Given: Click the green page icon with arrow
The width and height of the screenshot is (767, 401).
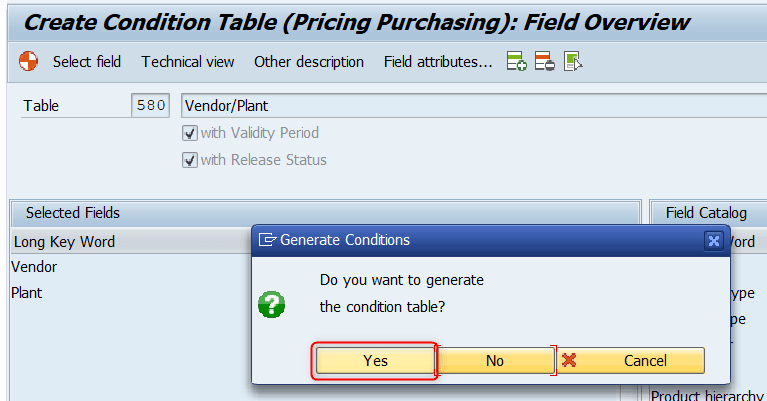Looking at the screenshot, I should pos(573,62).
